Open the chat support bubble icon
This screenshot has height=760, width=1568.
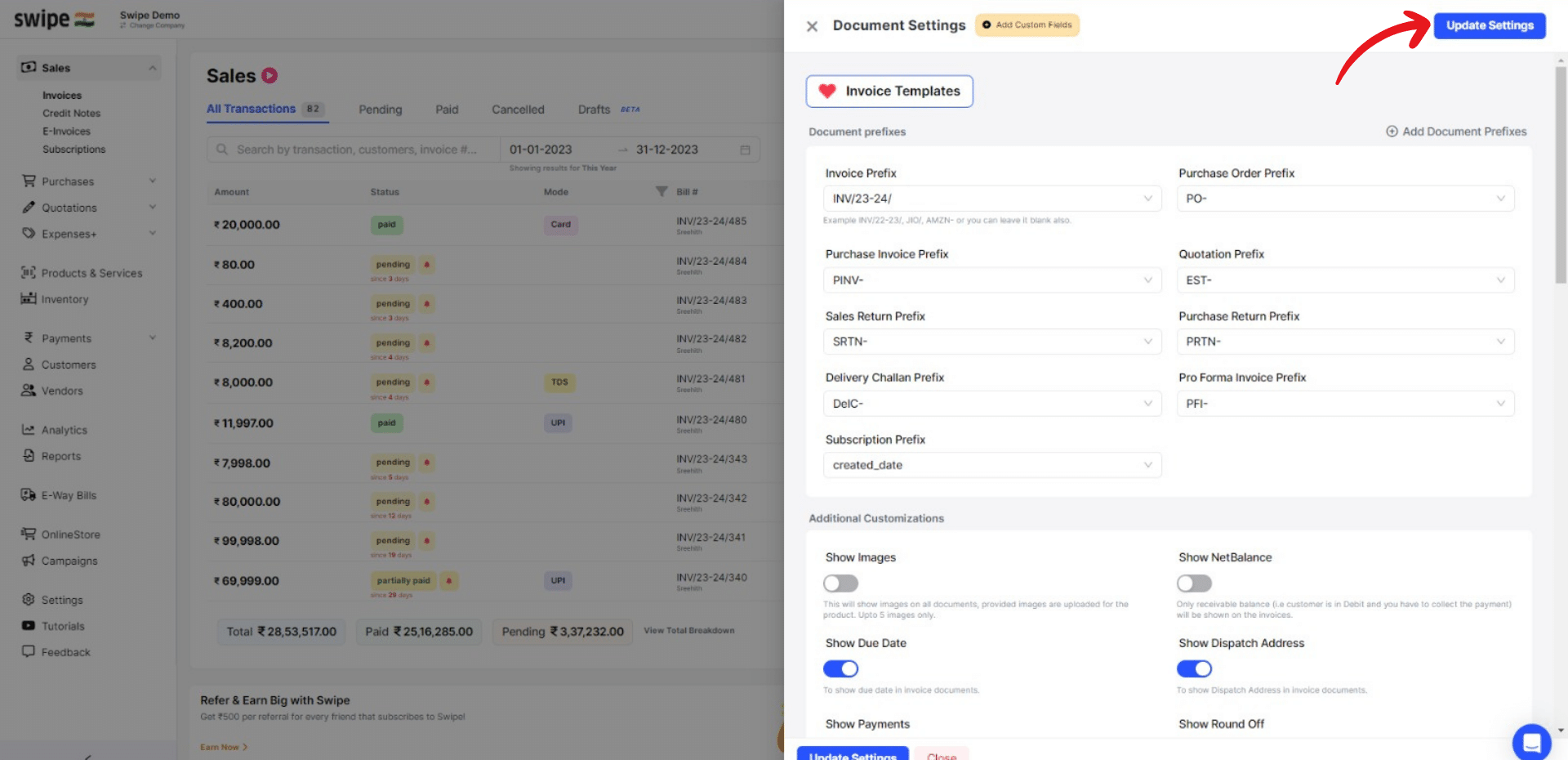pos(1531,742)
